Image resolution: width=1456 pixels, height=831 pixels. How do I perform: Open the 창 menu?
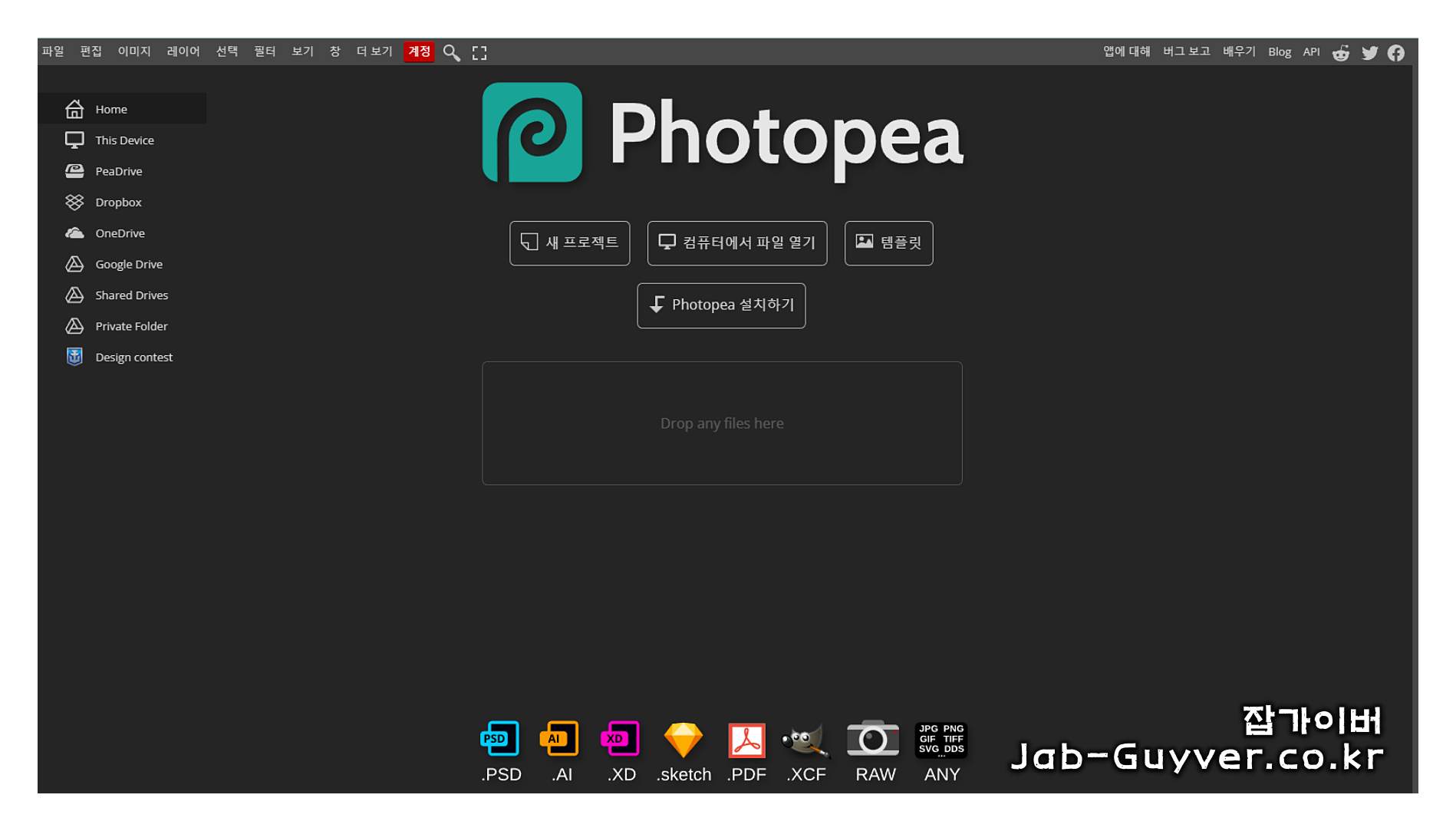coord(335,51)
